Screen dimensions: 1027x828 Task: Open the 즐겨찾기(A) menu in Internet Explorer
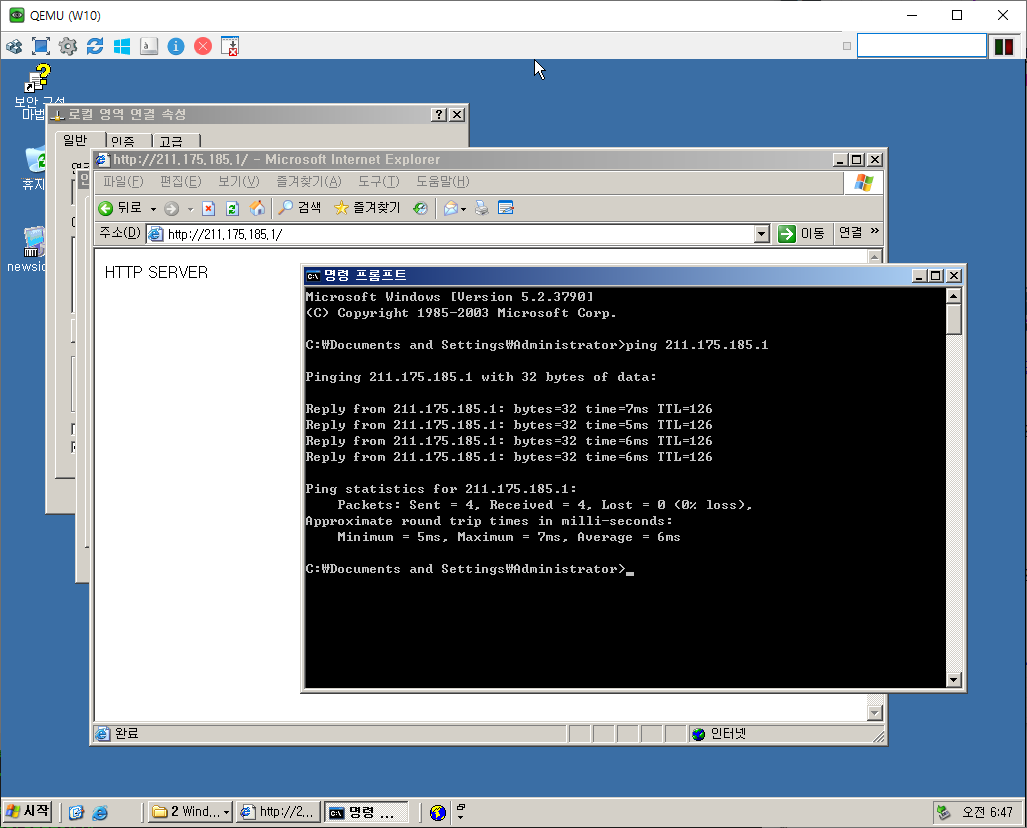click(308, 181)
